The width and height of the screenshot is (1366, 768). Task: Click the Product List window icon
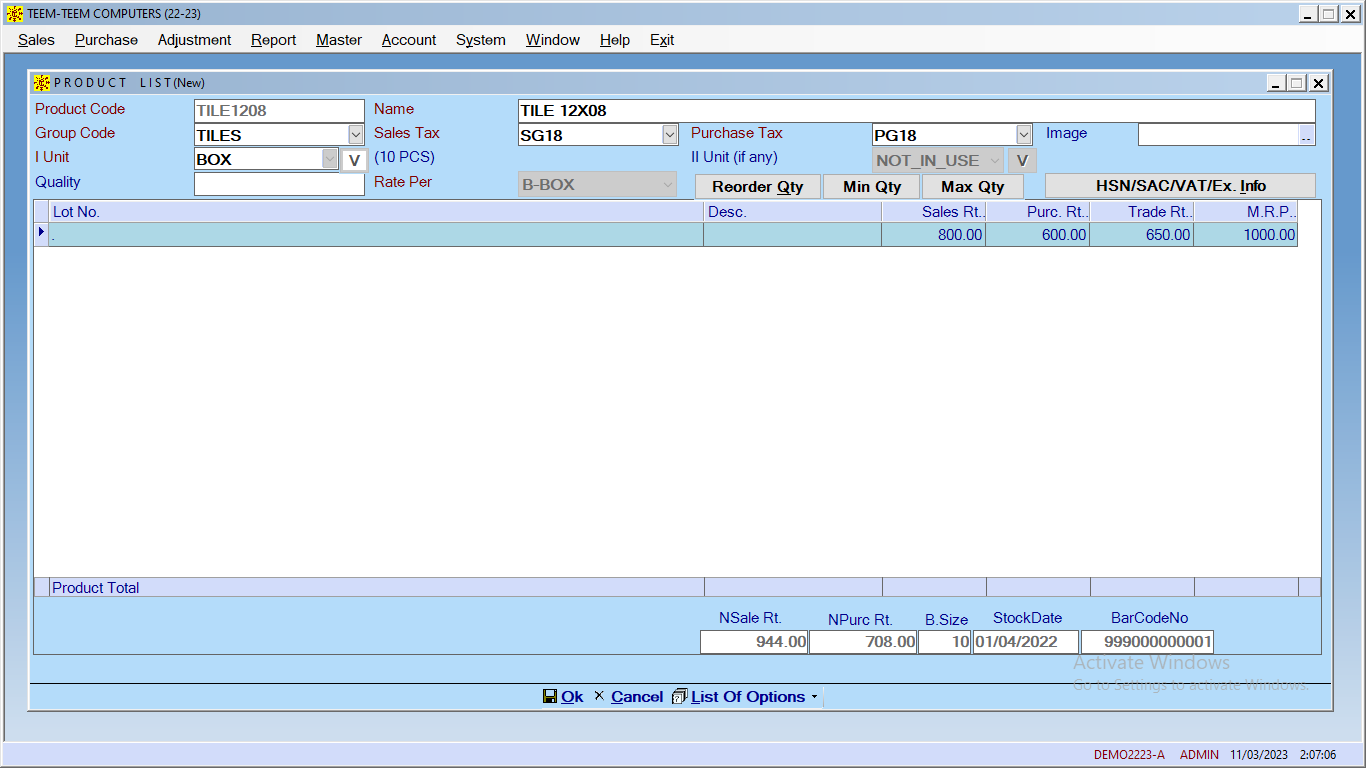coord(42,83)
